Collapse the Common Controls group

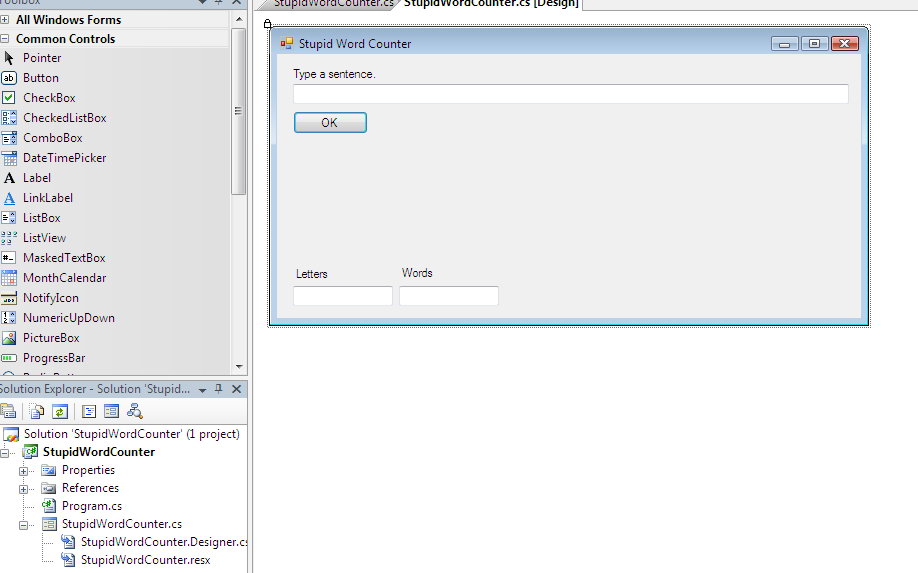pyautogui.click(x=5, y=39)
